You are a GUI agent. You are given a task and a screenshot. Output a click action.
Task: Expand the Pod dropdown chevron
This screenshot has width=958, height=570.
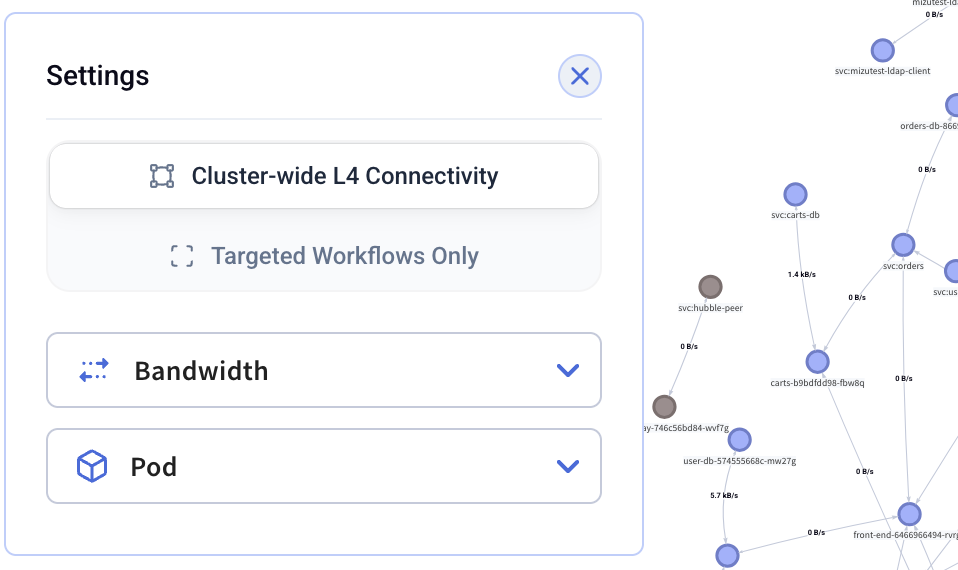567,467
